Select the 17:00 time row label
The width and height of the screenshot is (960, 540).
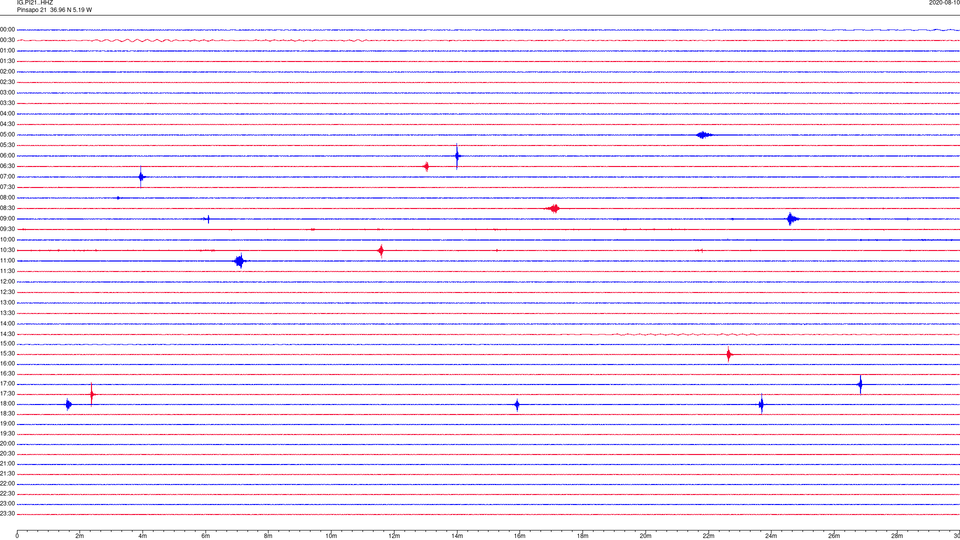7,384
